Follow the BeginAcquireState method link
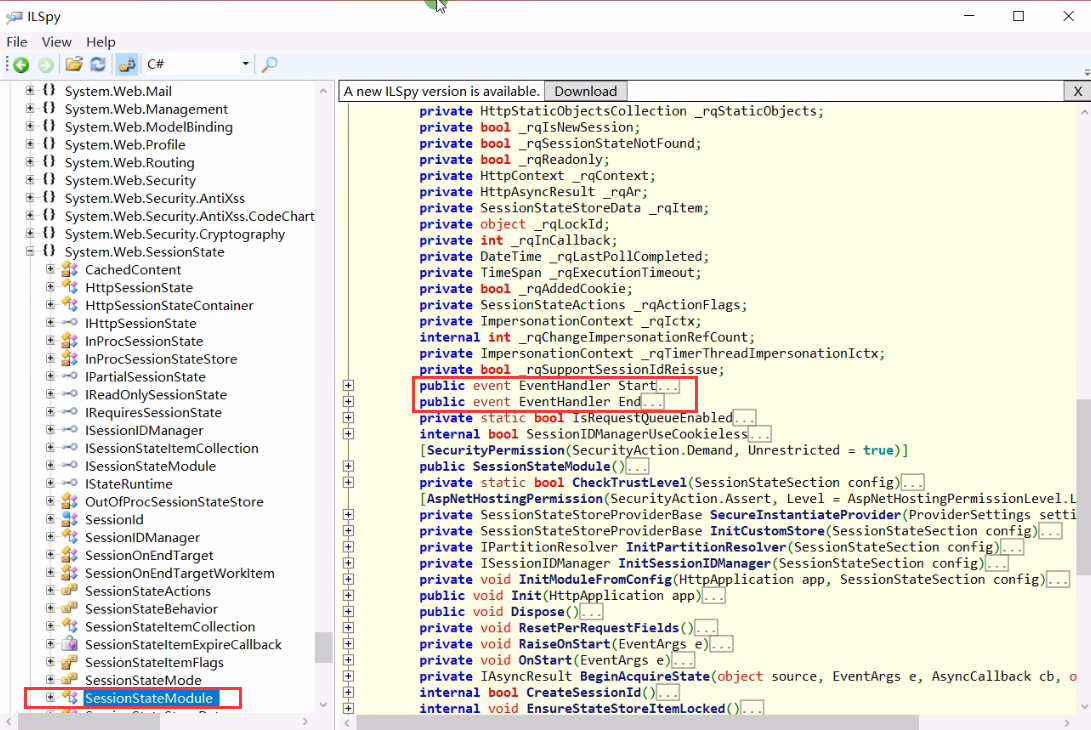Screen dimensions: 1091x730 pyautogui.click(x=645, y=676)
